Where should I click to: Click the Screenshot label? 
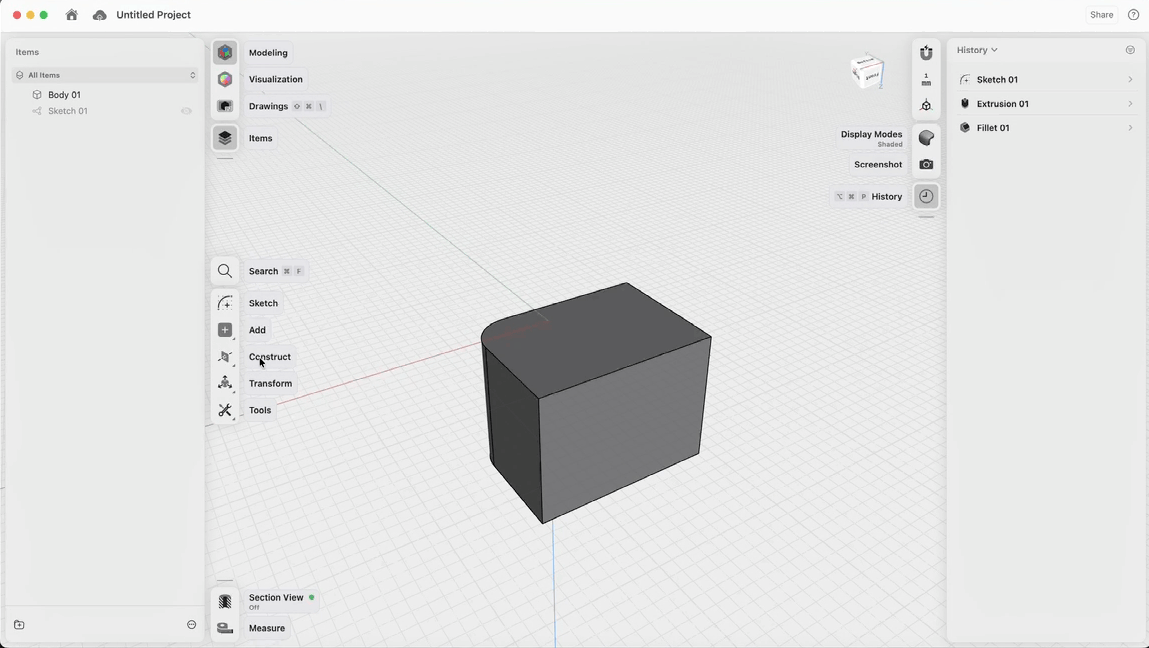(878, 164)
